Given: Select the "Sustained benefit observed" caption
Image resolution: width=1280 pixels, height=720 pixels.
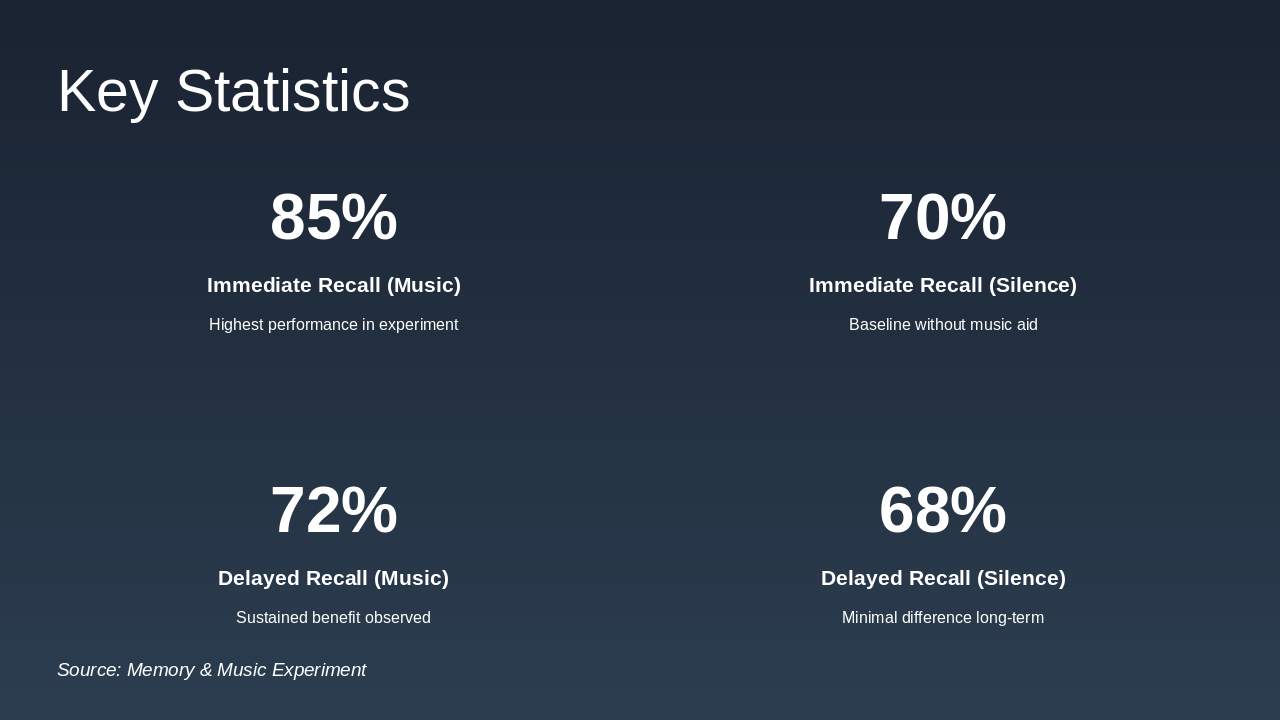Looking at the screenshot, I should 334,618.
